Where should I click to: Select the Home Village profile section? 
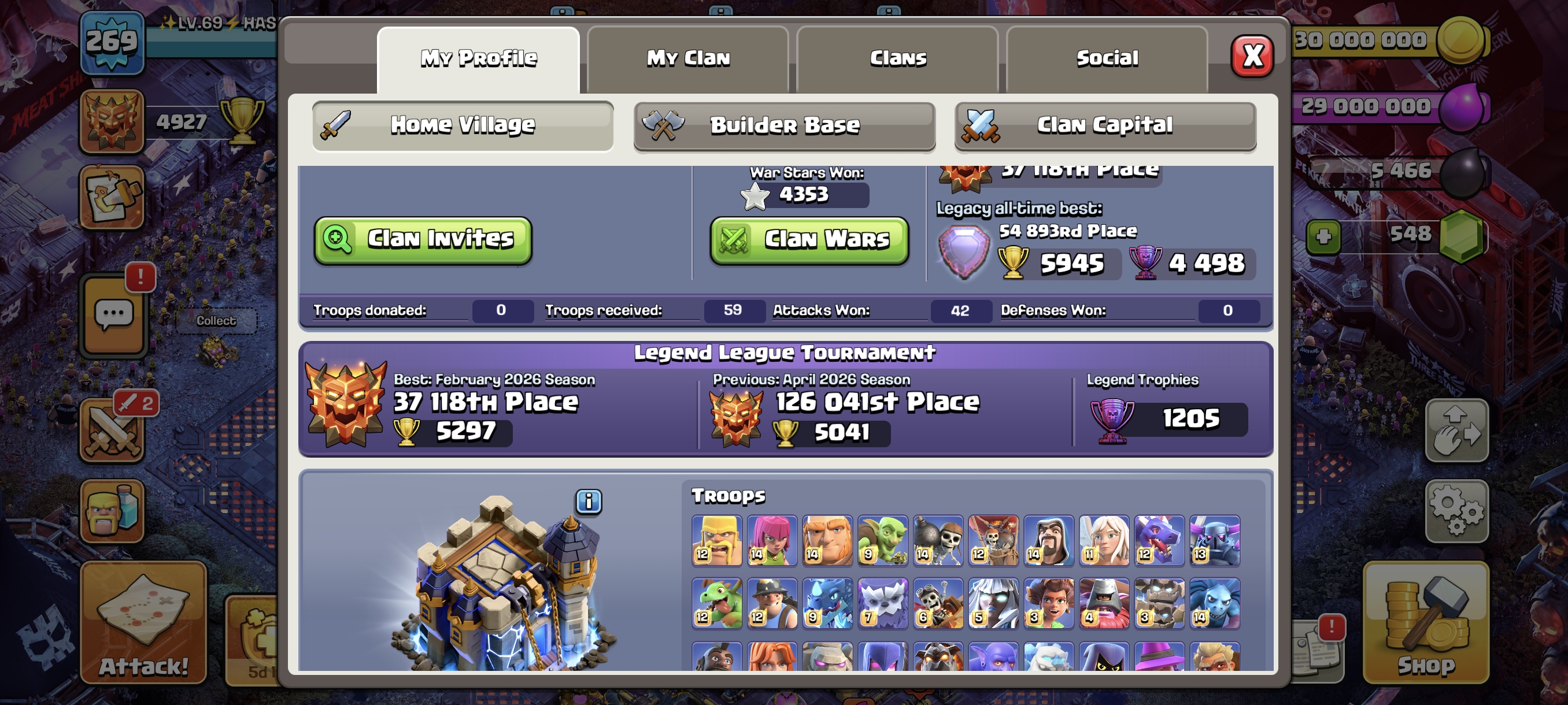click(463, 126)
